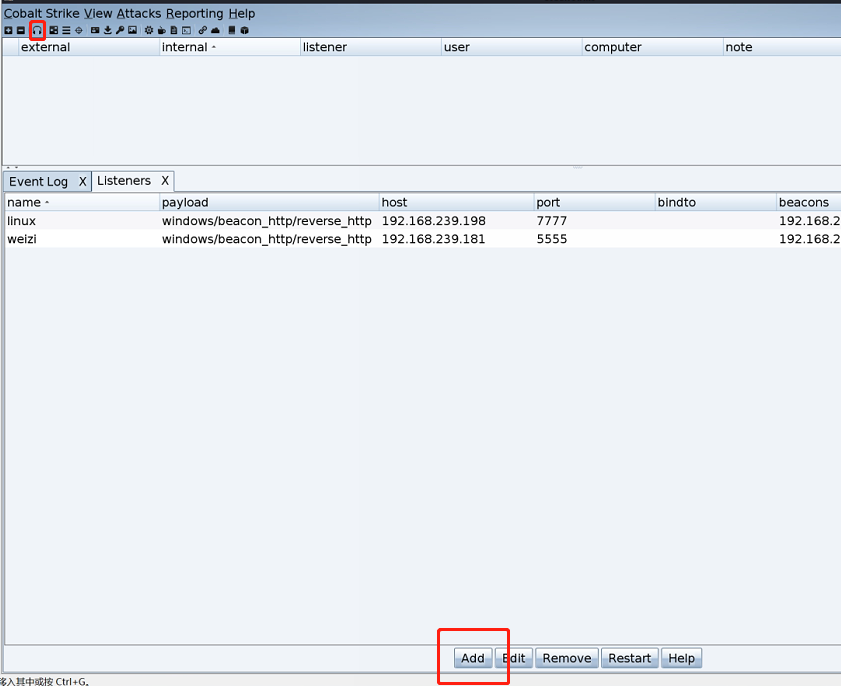Switch to the Event Log tab
The width and height of the screenshot is (841, 686).
[x=38, y=181]
